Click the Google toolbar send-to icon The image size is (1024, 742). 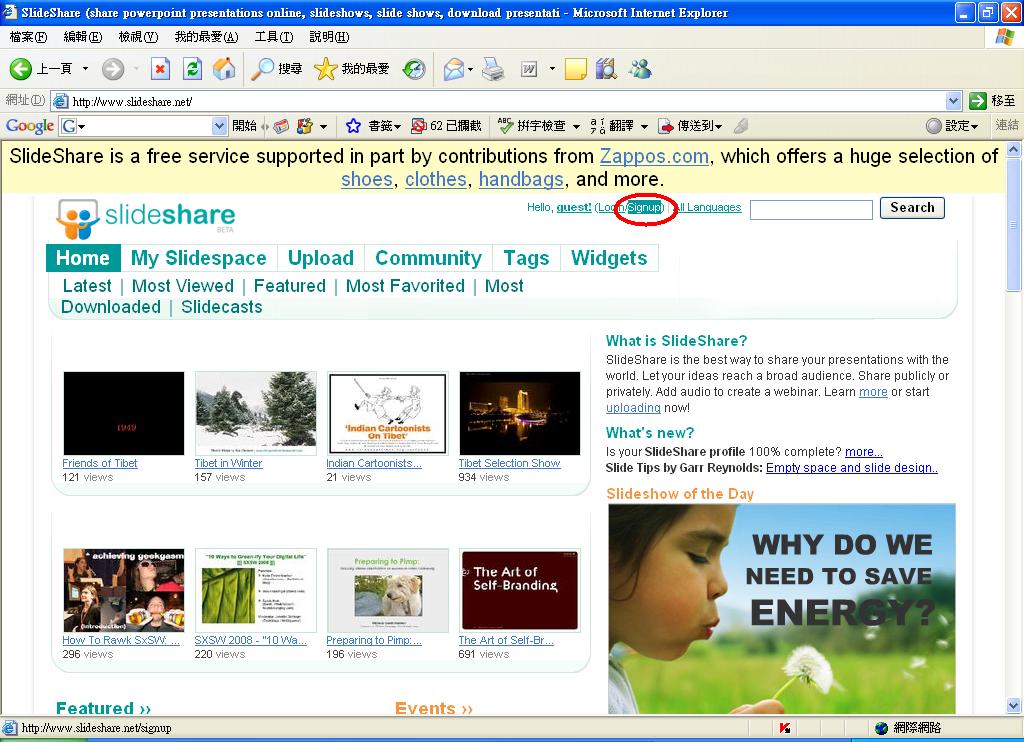click(665, 125)
